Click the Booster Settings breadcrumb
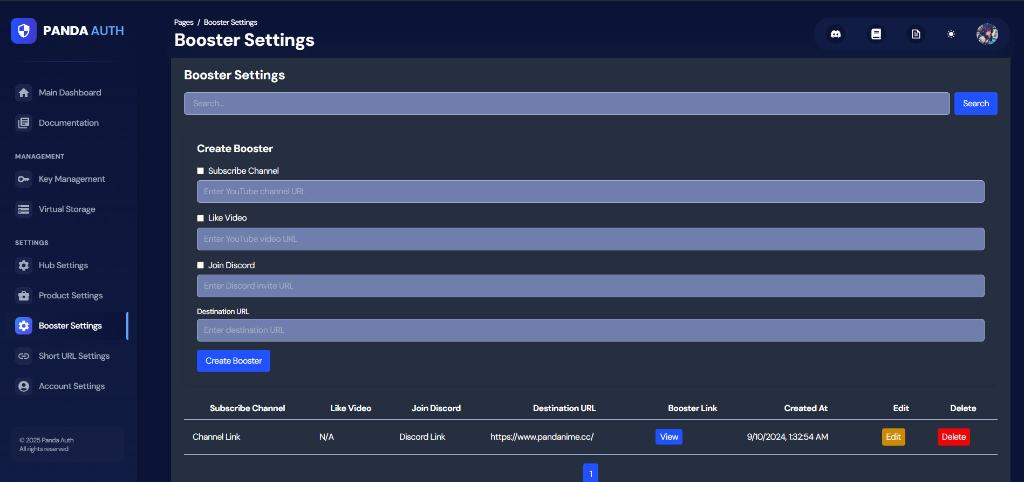The image size is (1024, 482). 230,22
